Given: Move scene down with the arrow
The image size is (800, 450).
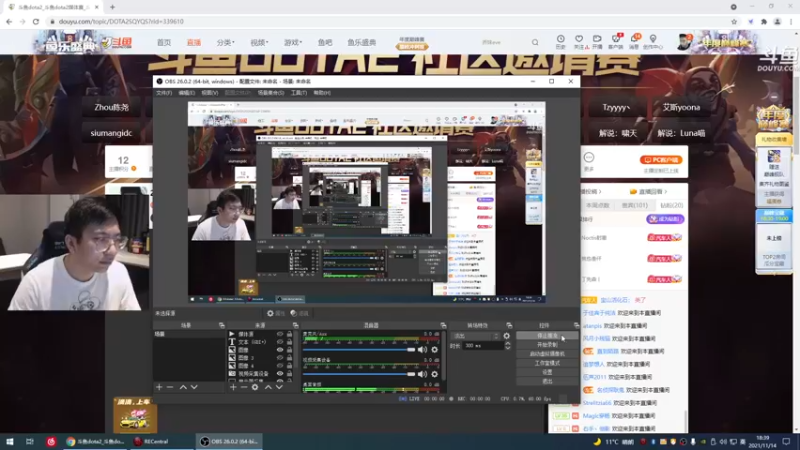Looking at the screenshot, I should click(194, 387).
